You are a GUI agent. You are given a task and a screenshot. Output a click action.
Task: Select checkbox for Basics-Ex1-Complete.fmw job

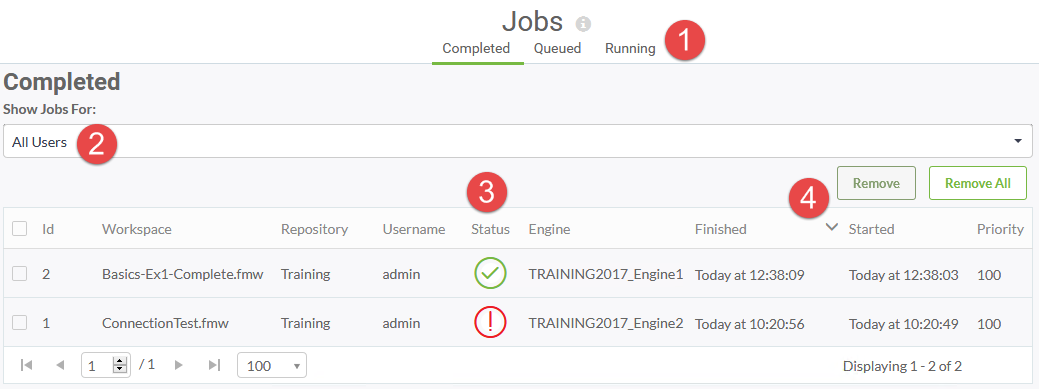20,274
